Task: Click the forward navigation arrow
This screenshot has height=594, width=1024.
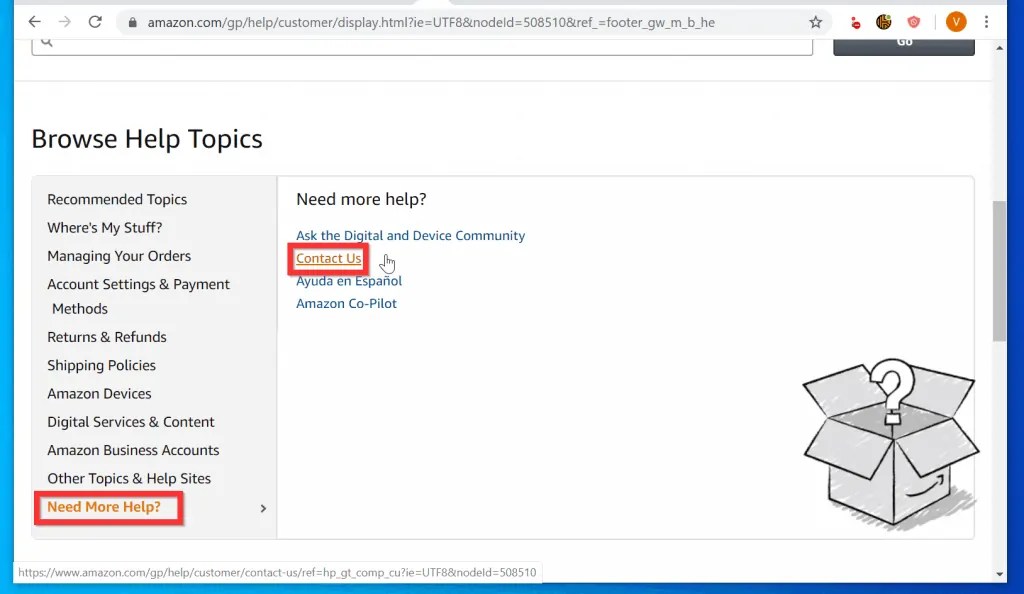Action: pos(64,20)
